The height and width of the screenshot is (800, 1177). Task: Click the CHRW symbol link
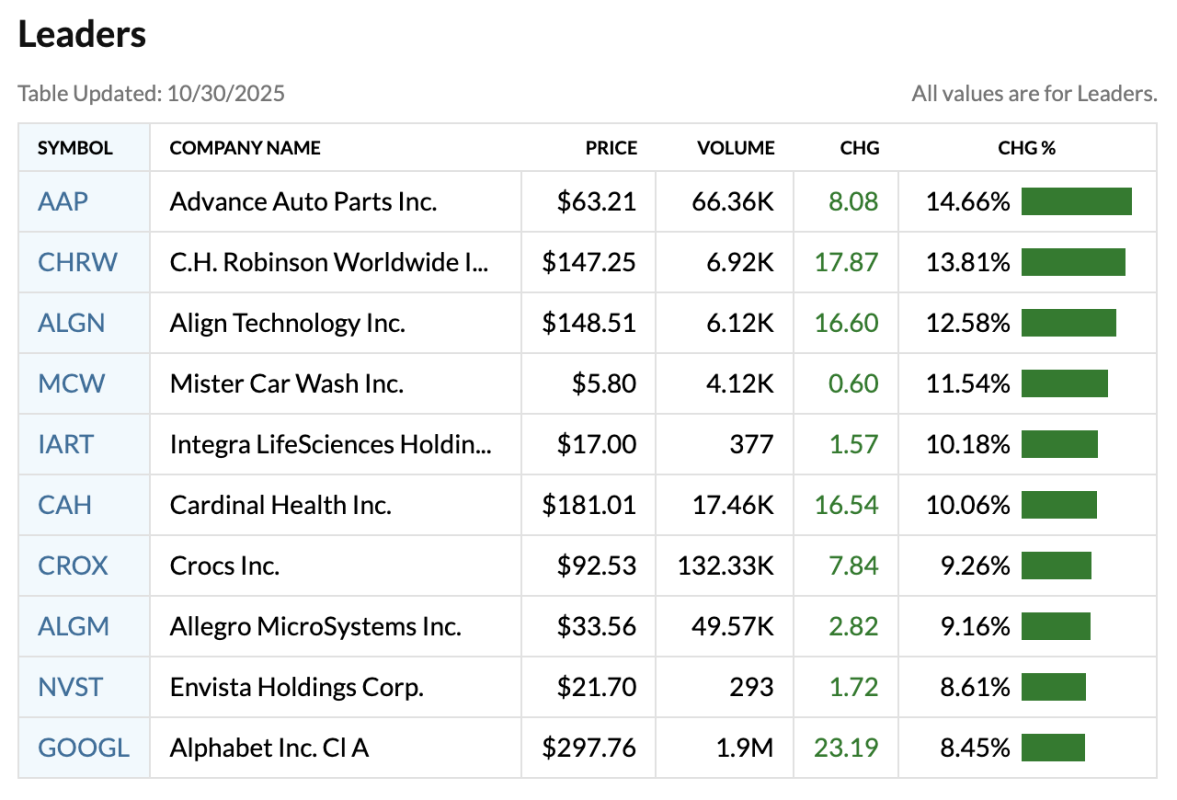click(77, 263)
